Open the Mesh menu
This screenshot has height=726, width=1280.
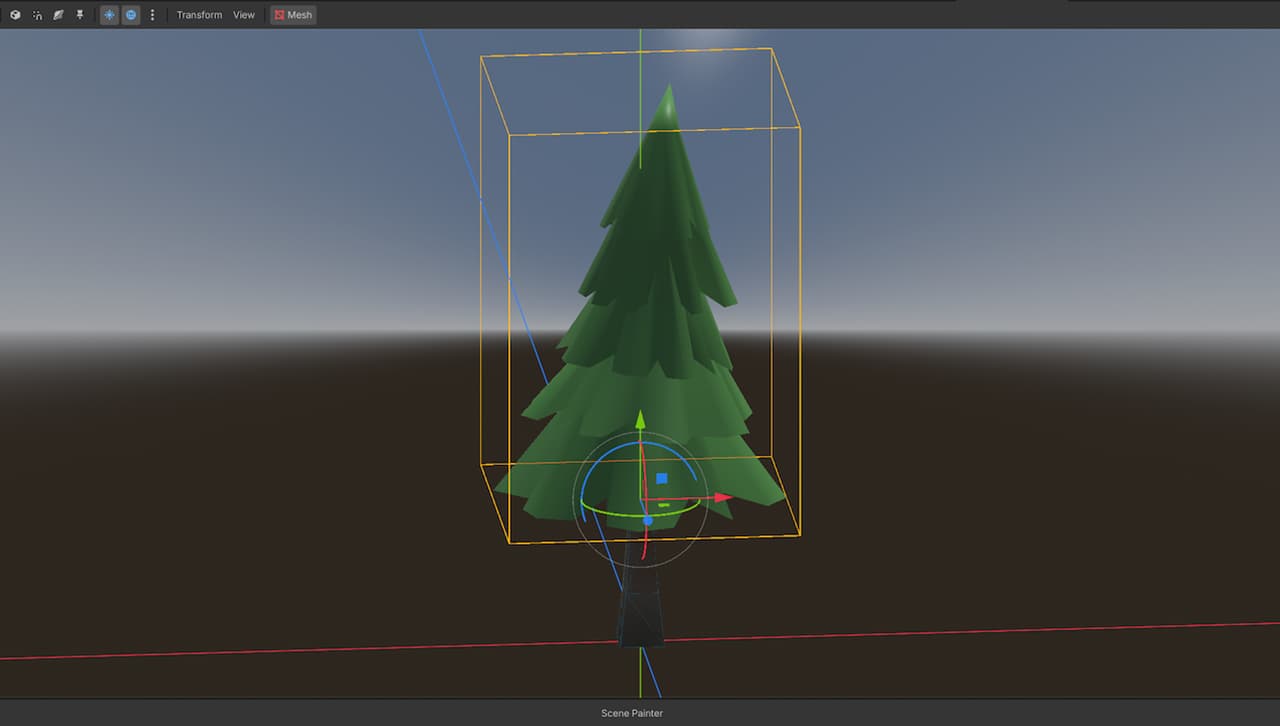293,15
